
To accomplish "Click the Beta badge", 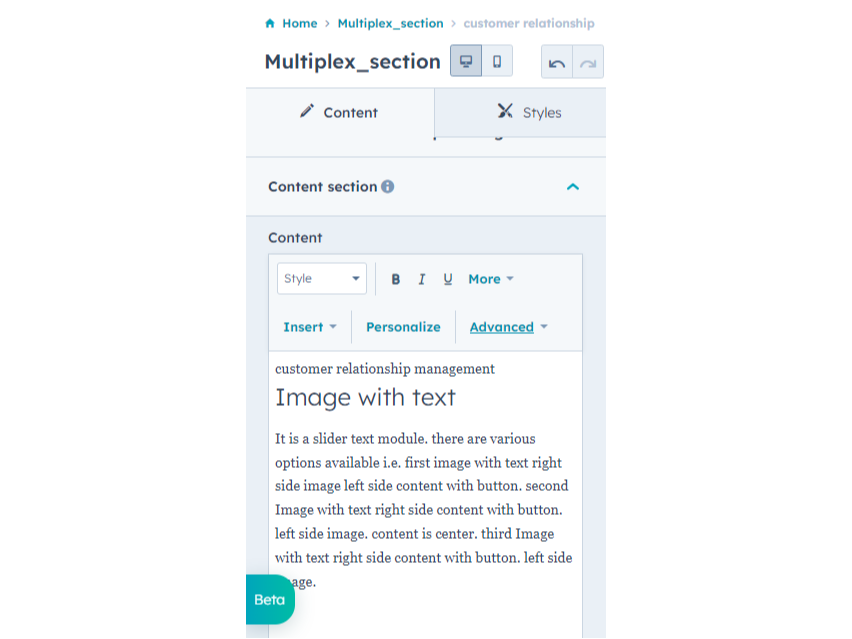I will (x=269, y=600).
